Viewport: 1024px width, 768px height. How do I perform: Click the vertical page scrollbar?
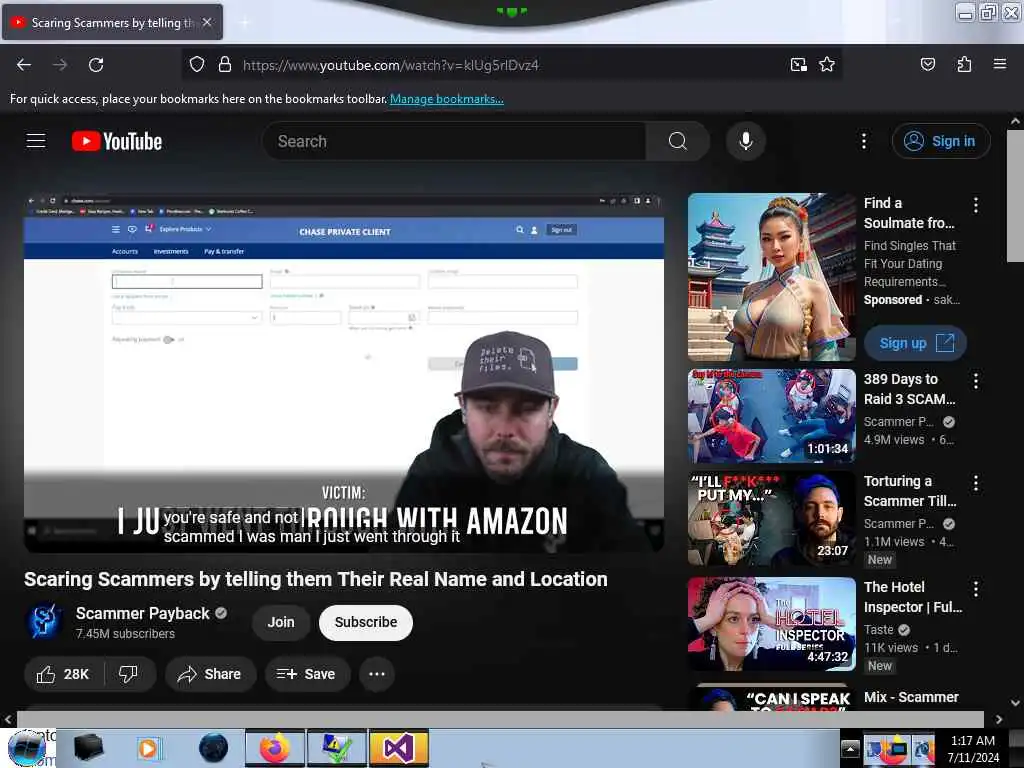tap(1015, 196)
